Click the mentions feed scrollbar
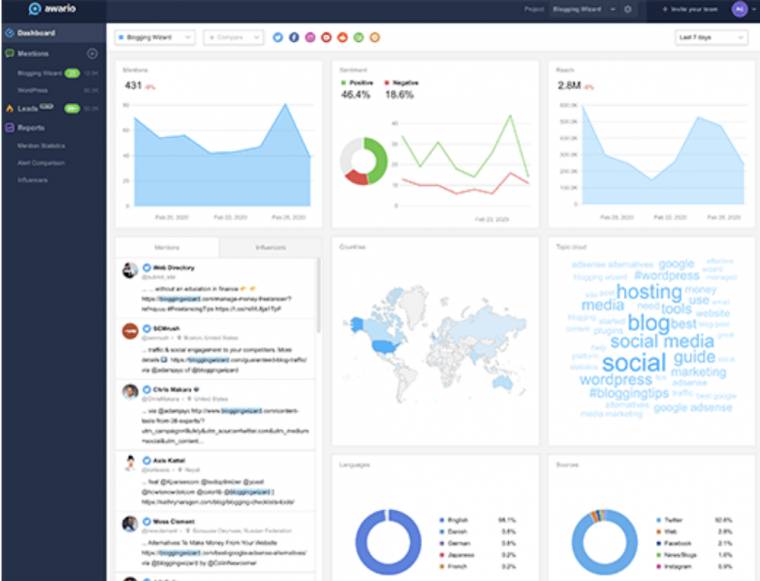This screenshot has width=760, height=581. [318, 295]
